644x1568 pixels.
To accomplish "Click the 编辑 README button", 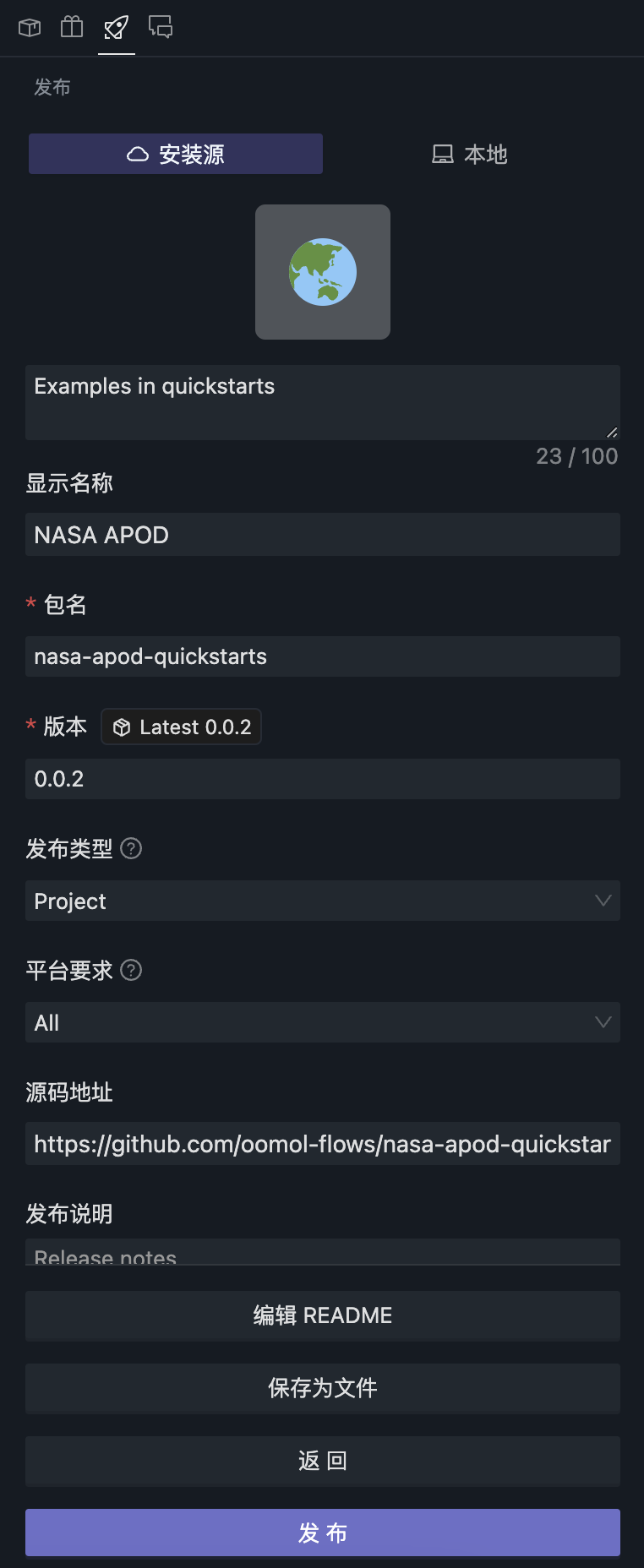I will [323, 1315].
